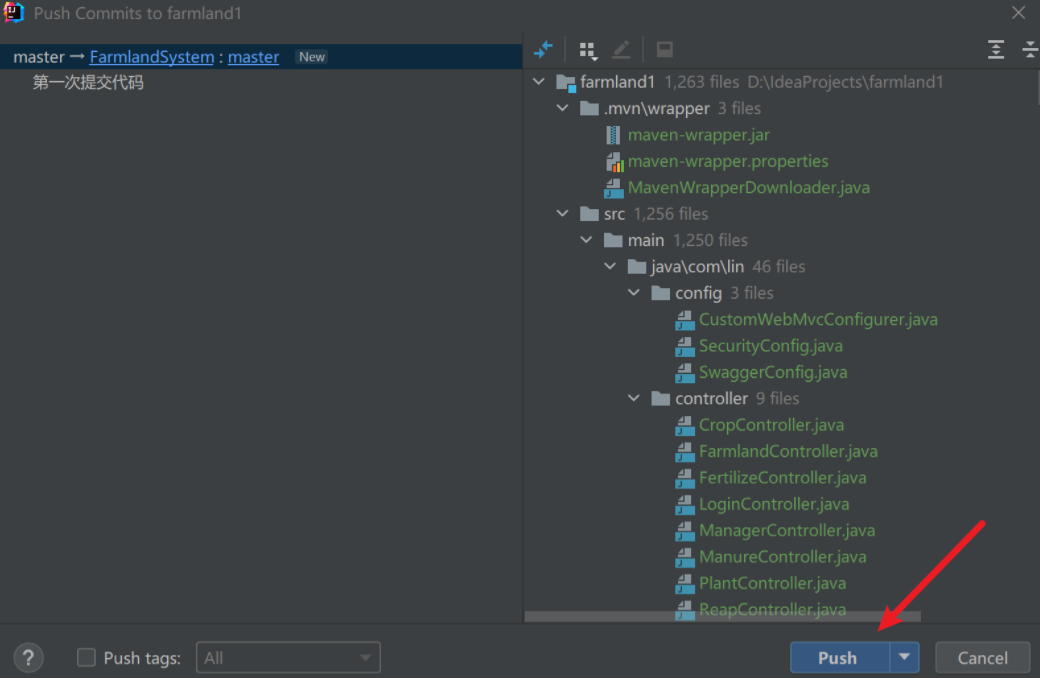Close the Push Commits dialog
1040x678 pixels.
pyautogui.click(x=1018, y=13)
